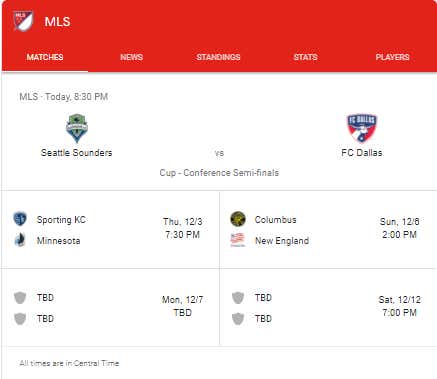Open Columbus vs New England match
The image size is (437, 379).
click(328, 230)
